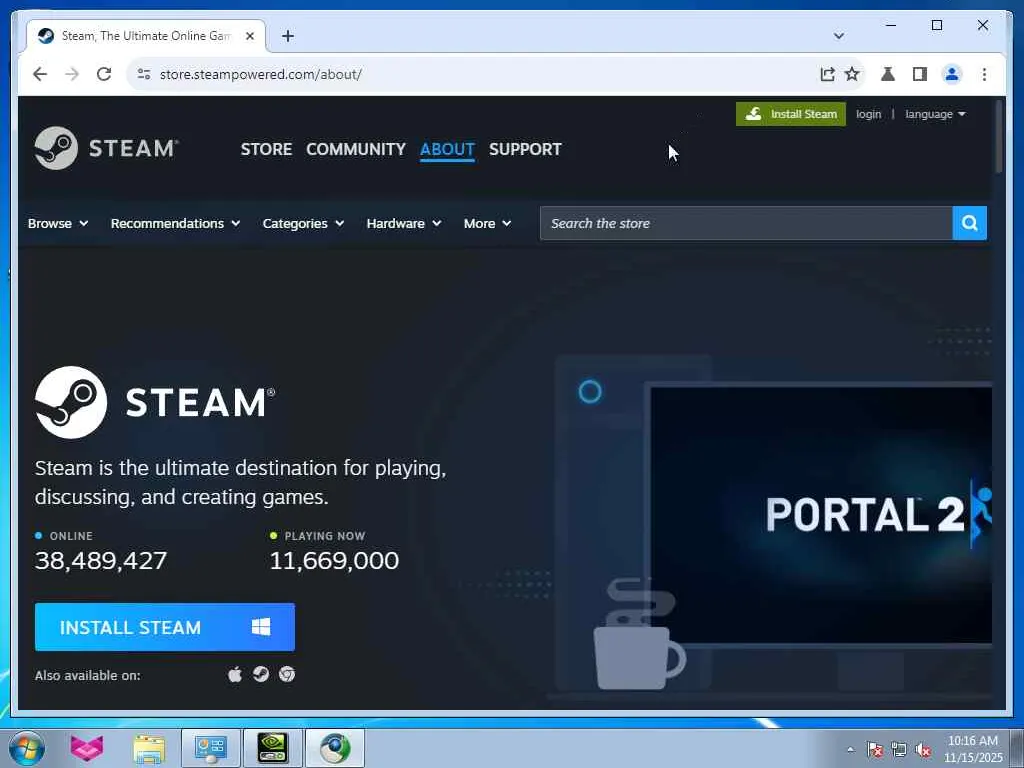Screen dimensions: 1024x768
Task: Click the muted volume tray icon
Action: [x=923, y=750]
